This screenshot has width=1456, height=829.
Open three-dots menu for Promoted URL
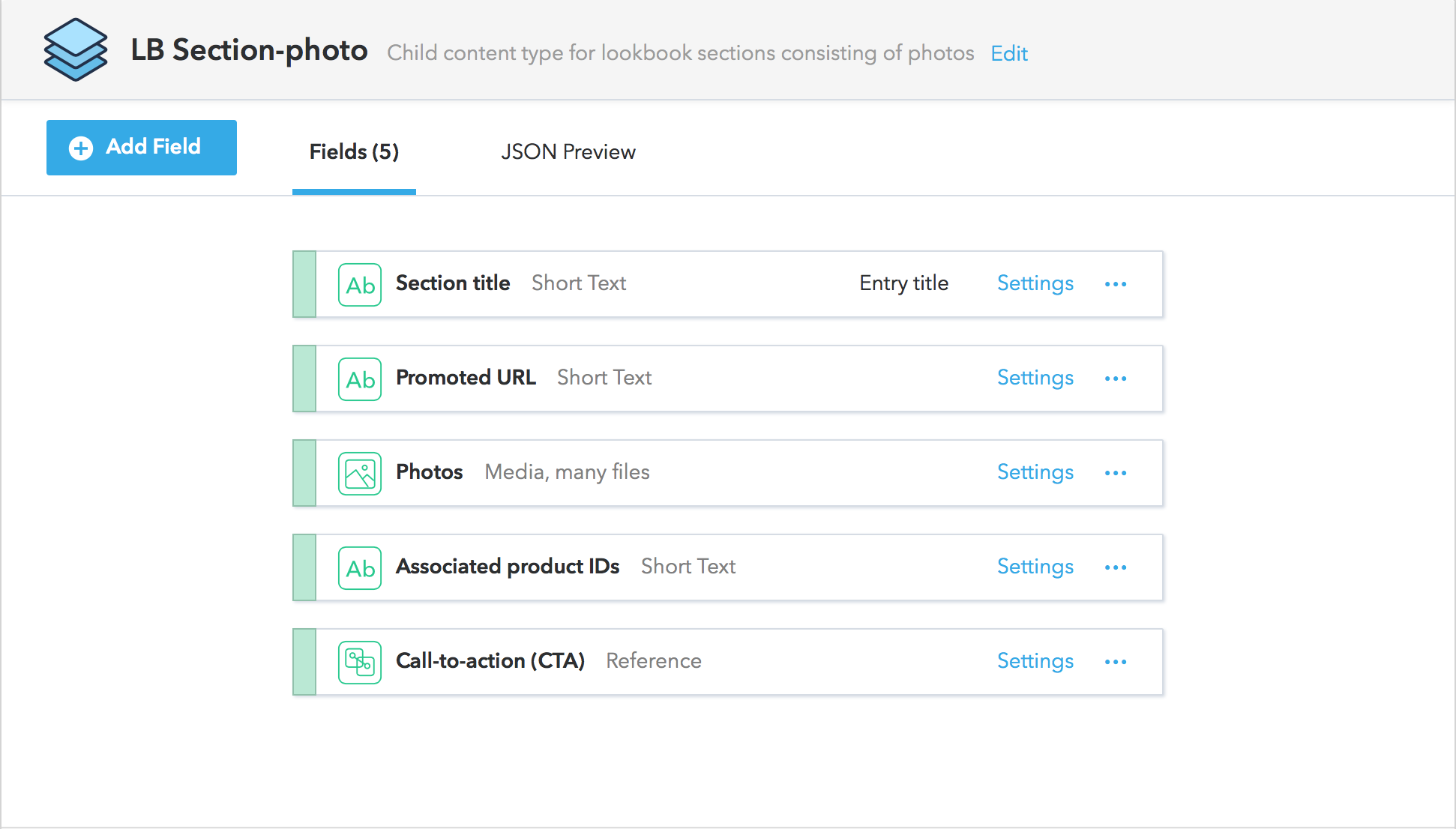point(1116,379)
